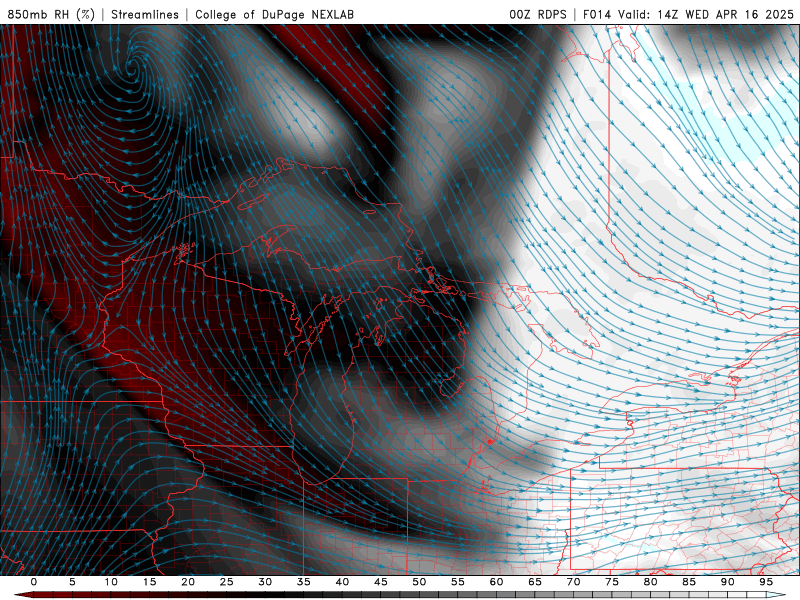The width and height of the screenshot is (800, 600).
Task: Click the '25' label on the colorbar scale
Action: click(227, 582)
